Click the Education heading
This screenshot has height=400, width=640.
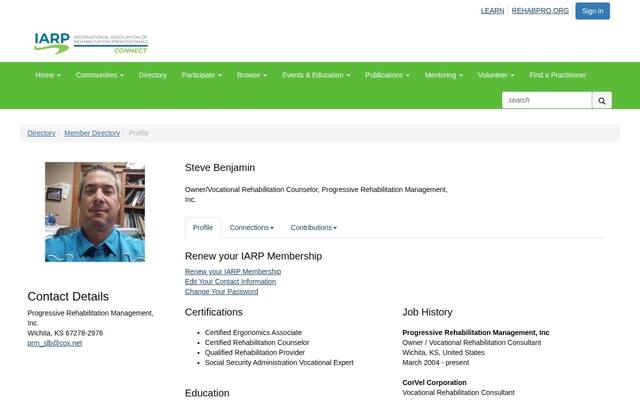tap(207, 393)
